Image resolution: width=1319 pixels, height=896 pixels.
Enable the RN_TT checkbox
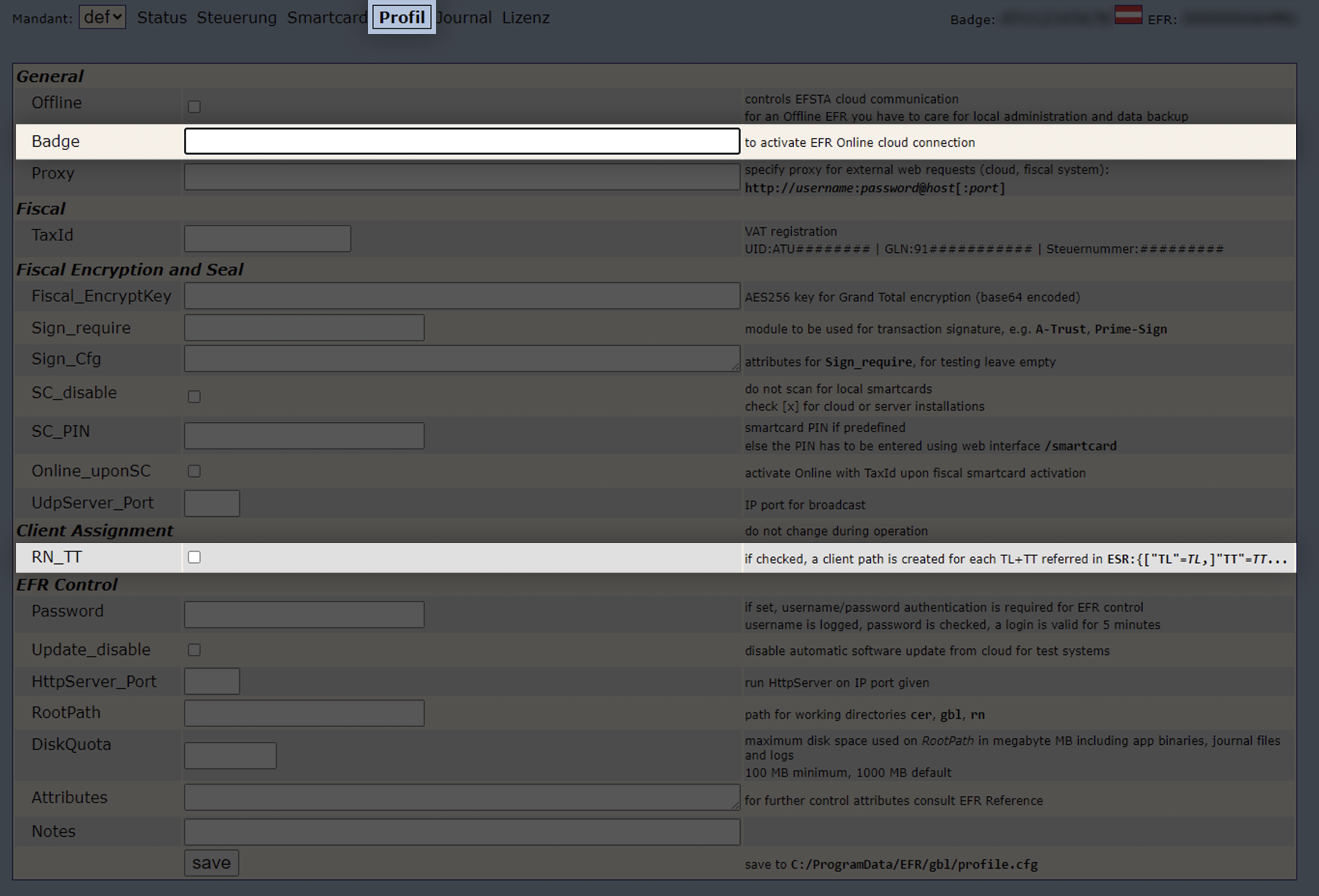[x=194, y=557]
